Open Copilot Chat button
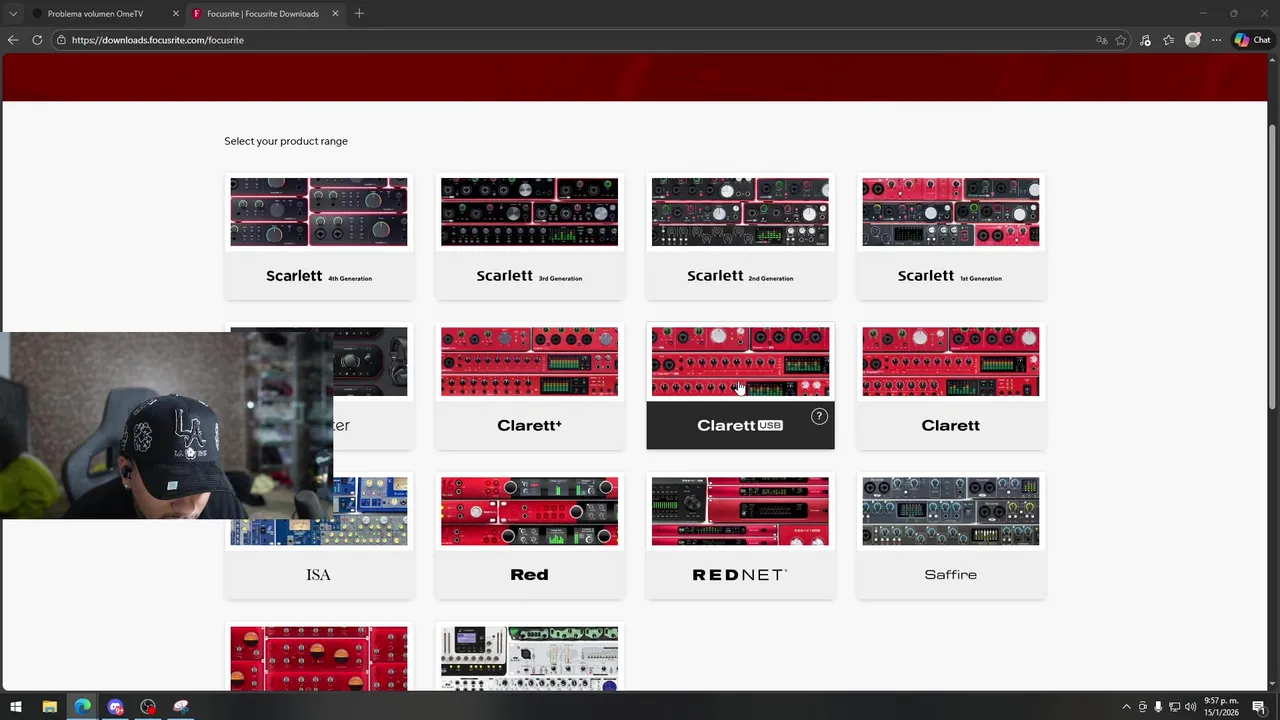 [1252, 40]
